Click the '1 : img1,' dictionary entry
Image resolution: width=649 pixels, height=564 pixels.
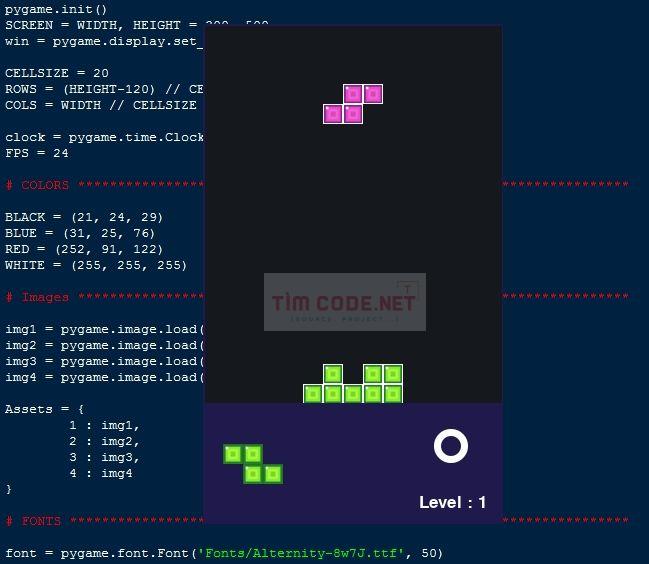coord(104,425)
